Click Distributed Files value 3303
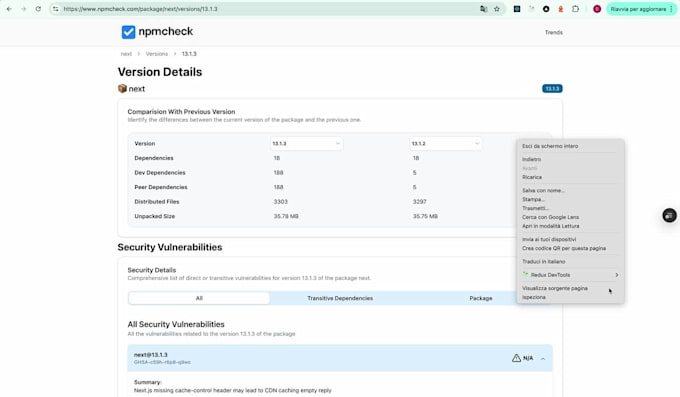This screenshot has height=397, width=680. (x=281, y=202)
